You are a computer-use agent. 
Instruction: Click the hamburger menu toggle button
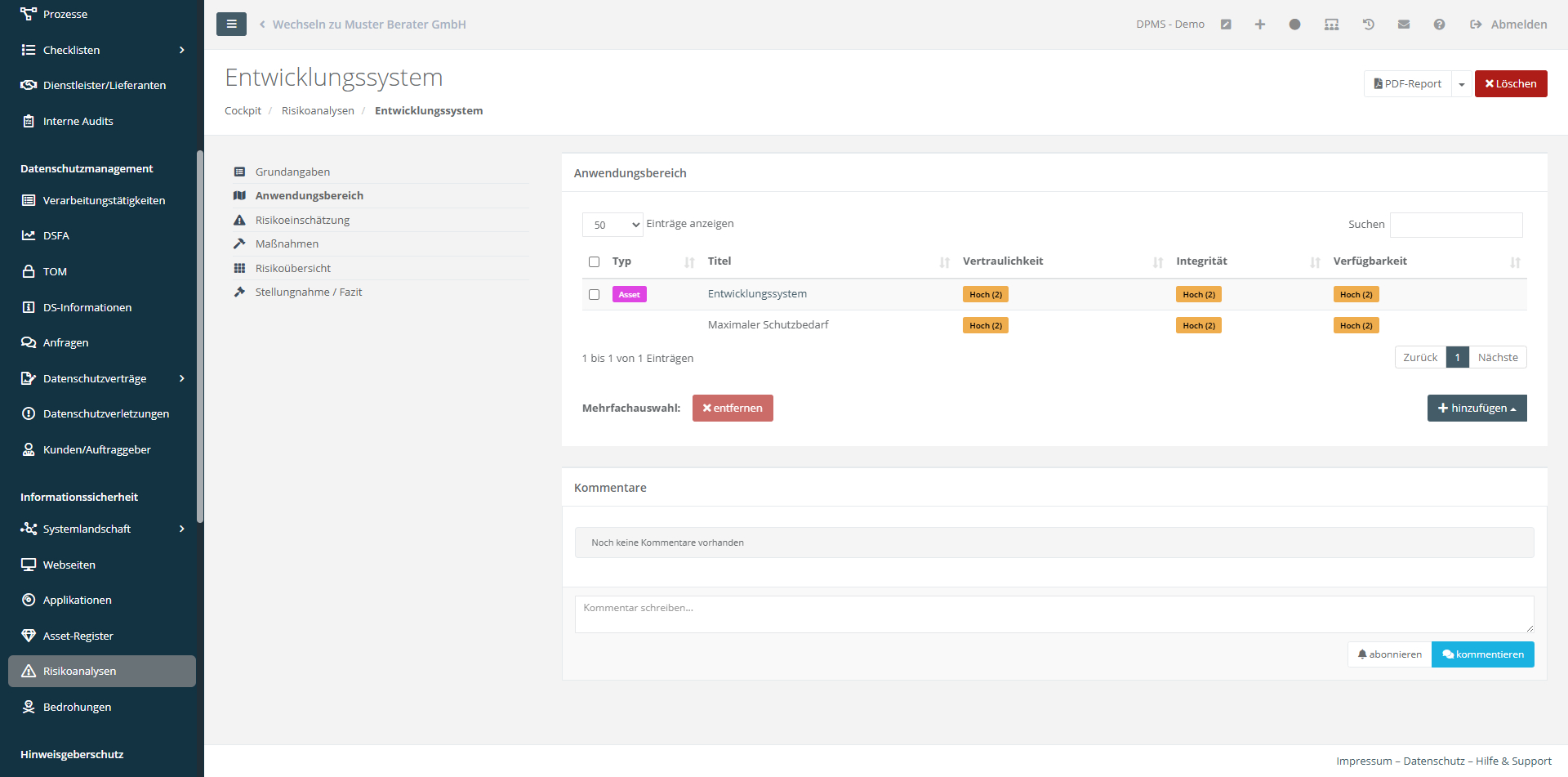pos(231,25)
